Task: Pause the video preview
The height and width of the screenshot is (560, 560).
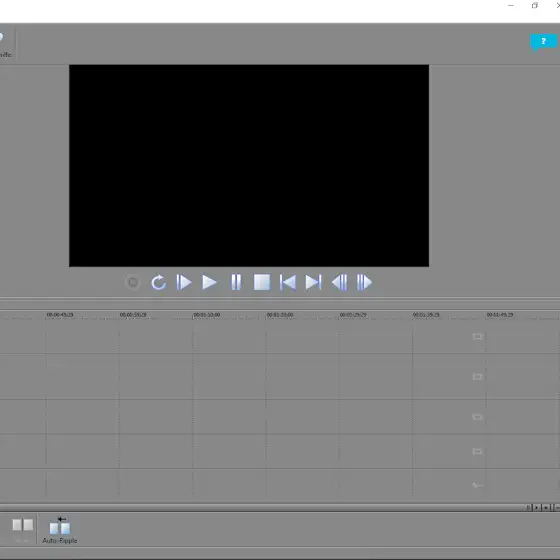Action: (236, 282)
